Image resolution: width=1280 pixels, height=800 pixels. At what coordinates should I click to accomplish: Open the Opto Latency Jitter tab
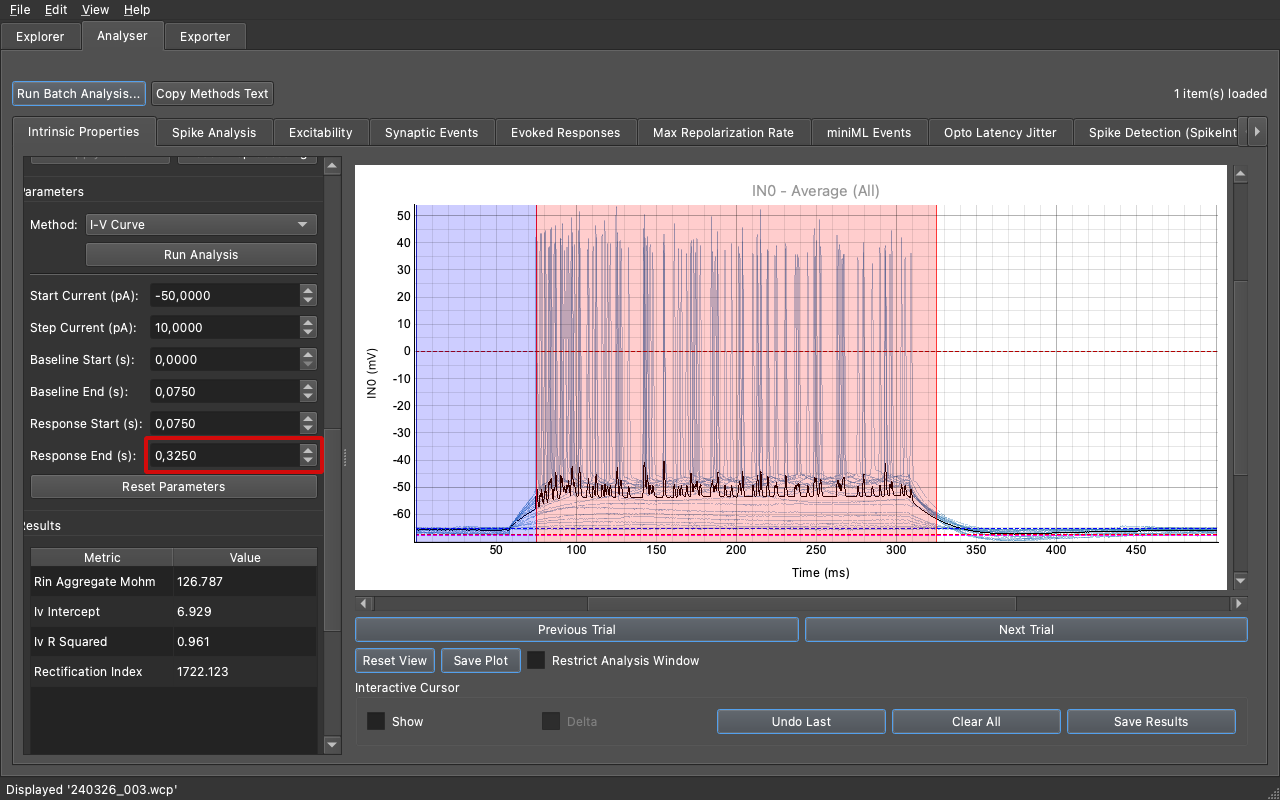click(x=1000, y=132)
